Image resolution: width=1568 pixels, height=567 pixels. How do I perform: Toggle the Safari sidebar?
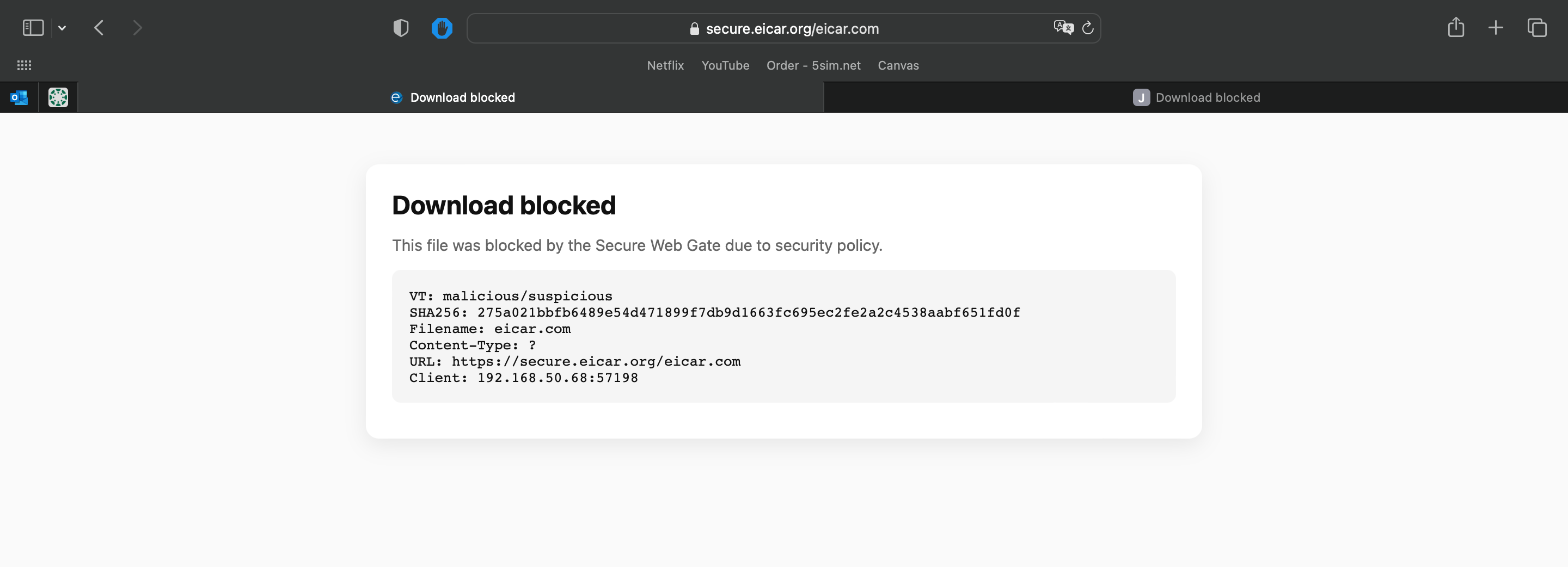33,27
